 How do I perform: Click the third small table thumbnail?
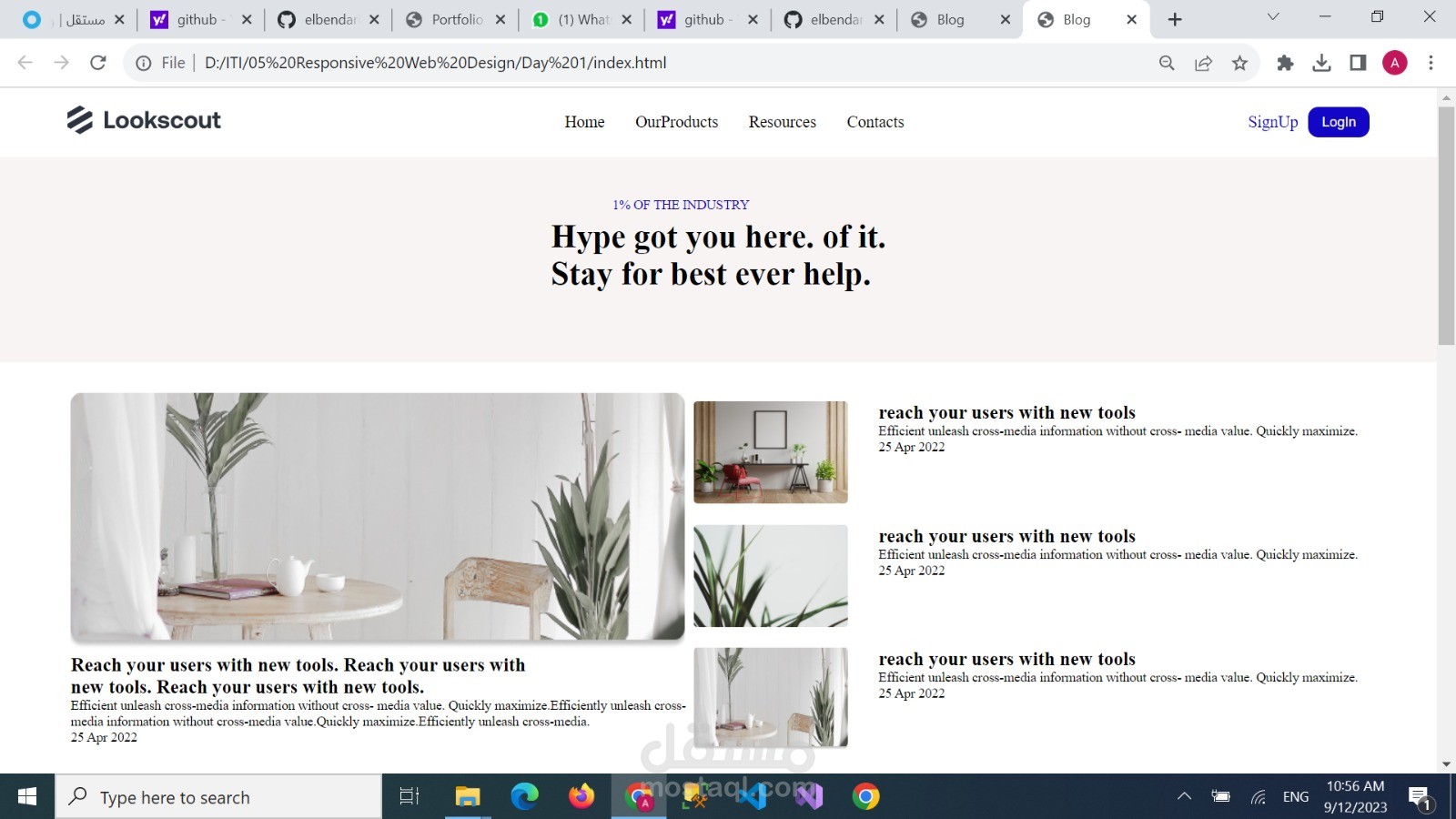pyautogui.click(x=771, y=697)
